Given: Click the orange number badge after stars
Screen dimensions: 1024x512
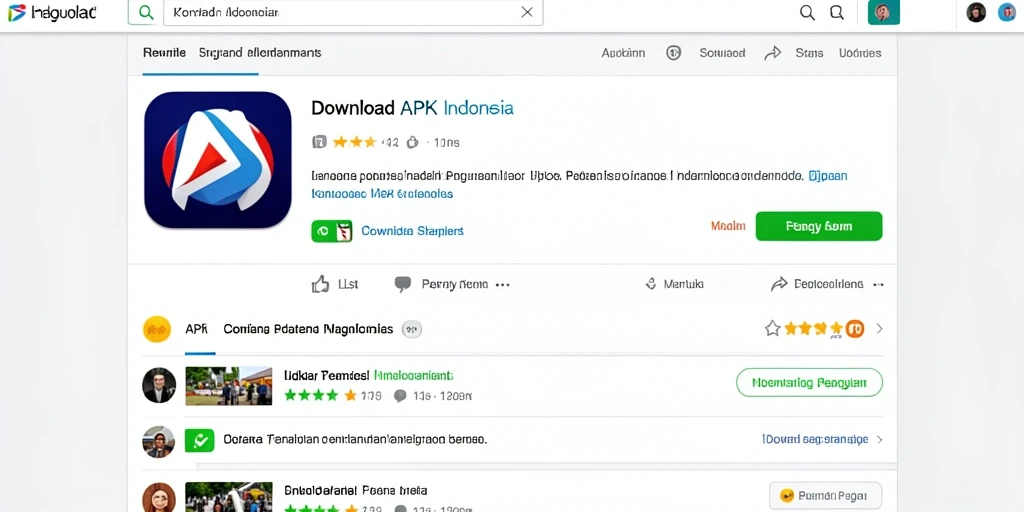Looking at the screenshot, I should point(855,328).
